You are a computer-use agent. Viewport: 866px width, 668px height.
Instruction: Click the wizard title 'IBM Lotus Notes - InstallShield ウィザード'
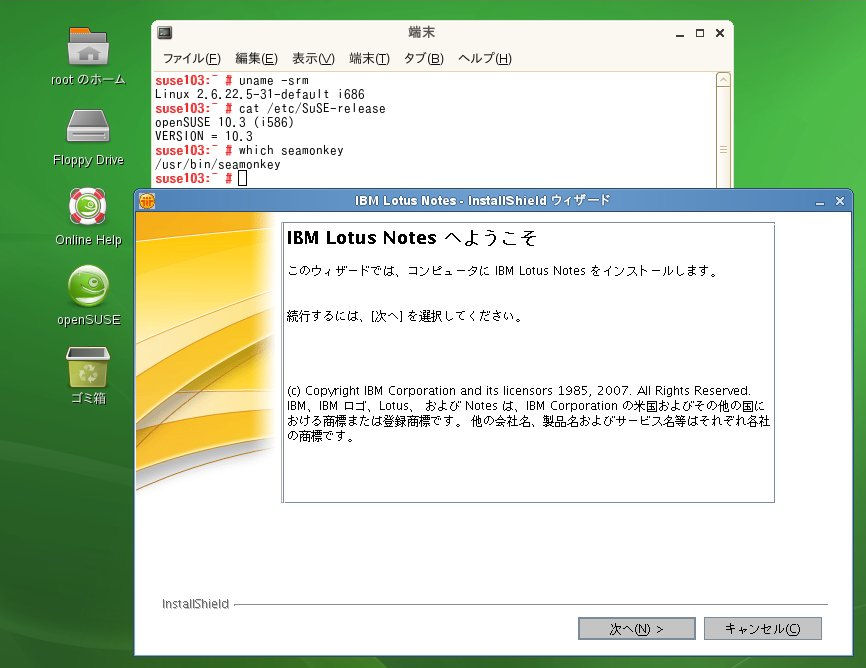tap(483, 201)
